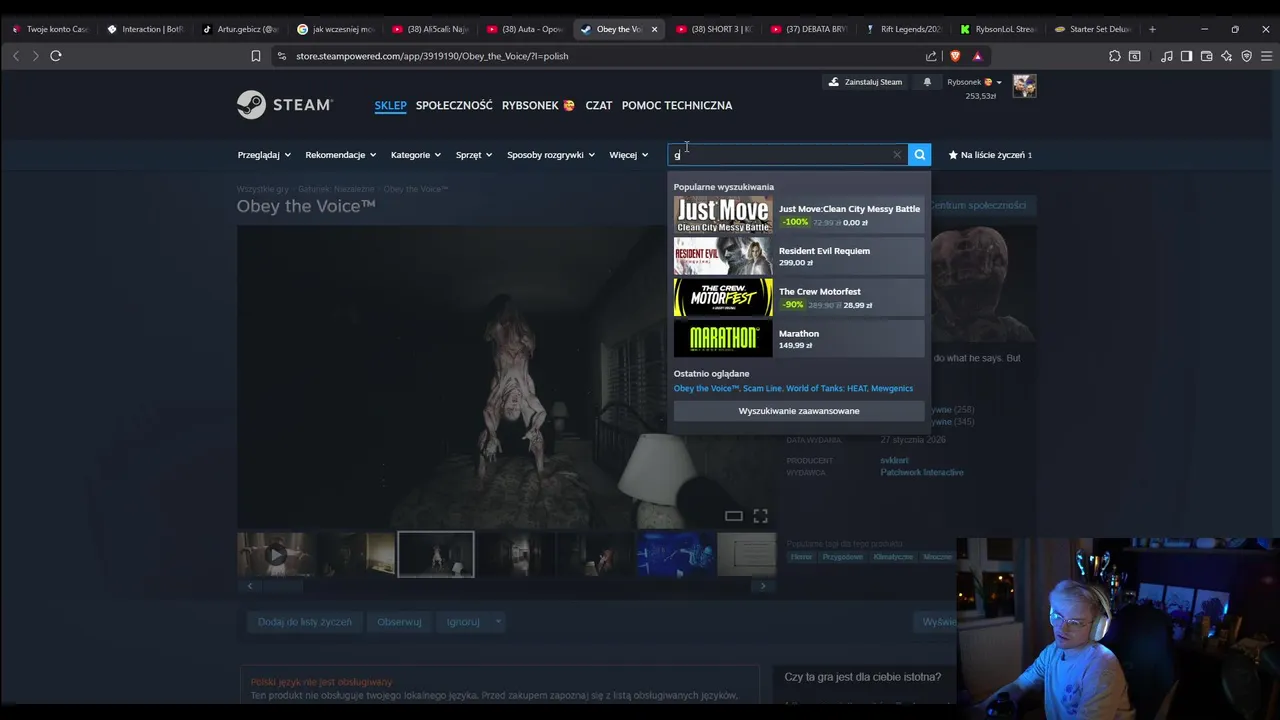The height and width of the screenshot is (720, 1280).
Task: Switch to Starter Set Deluxe tab
Action: coord(1093,29)
